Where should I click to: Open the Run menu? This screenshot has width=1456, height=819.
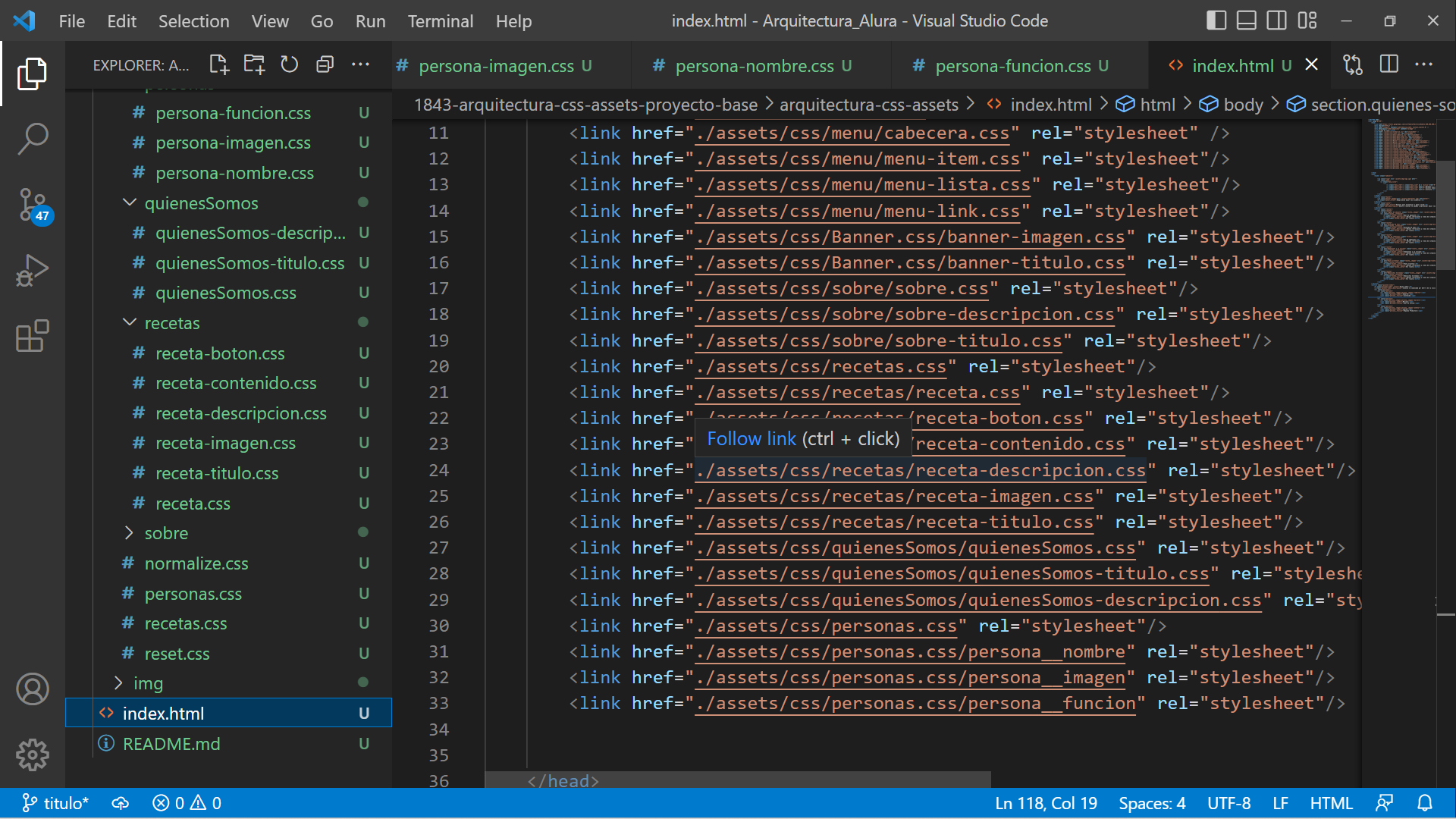(371, 21)
